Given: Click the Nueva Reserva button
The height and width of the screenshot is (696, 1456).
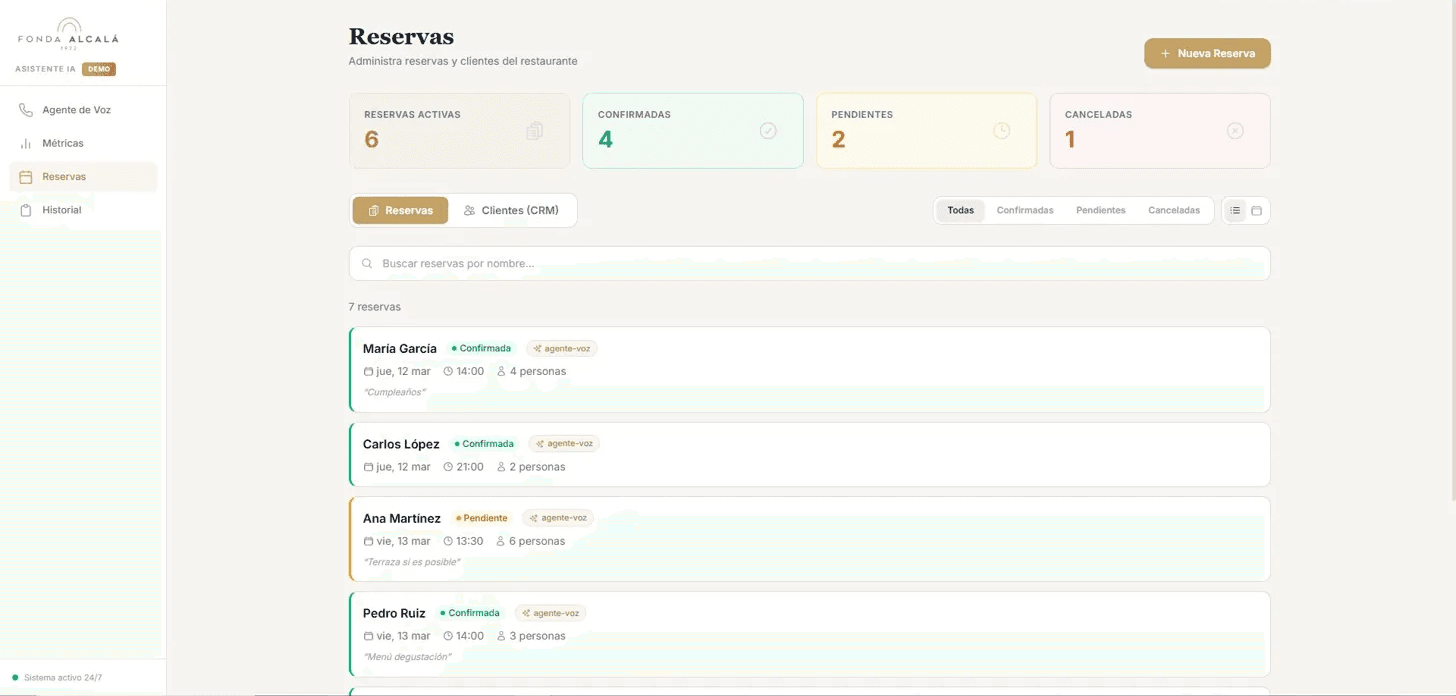Looking at the screenshot, I should (x=1207, y=53).
